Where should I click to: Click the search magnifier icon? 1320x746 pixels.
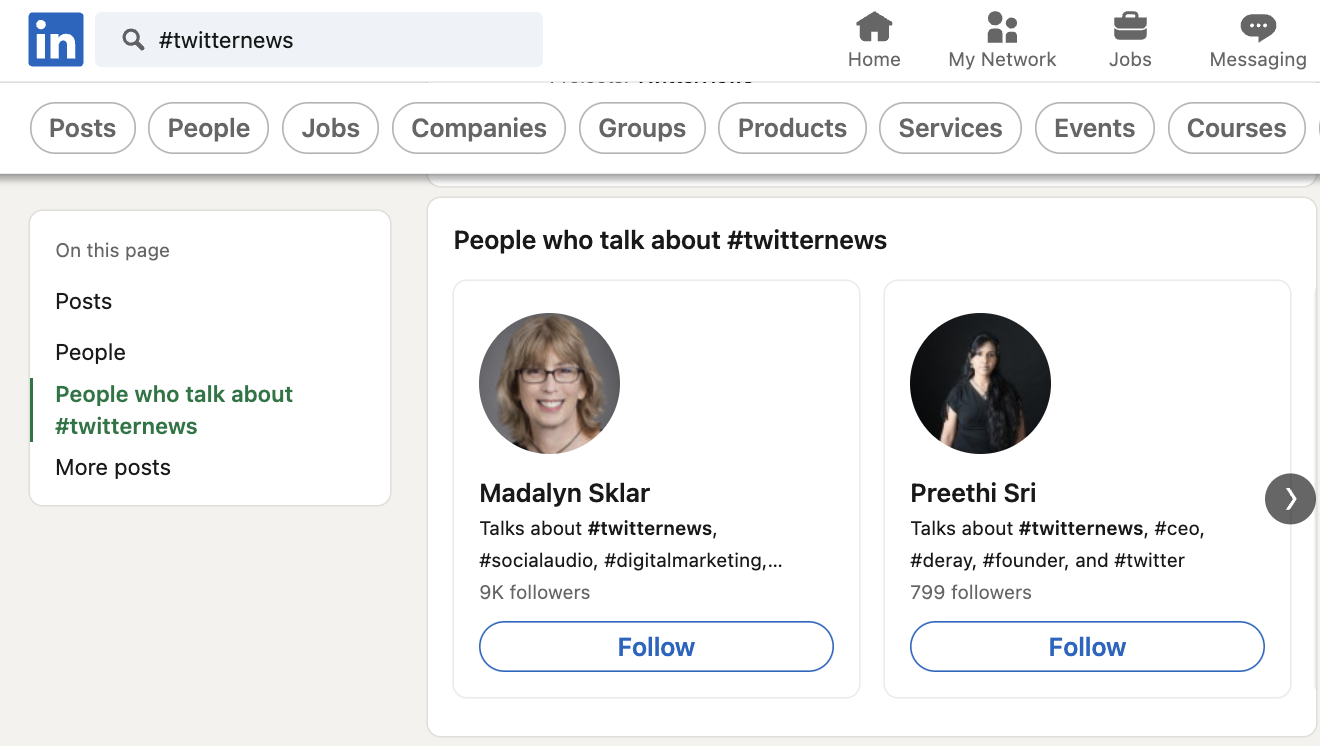(x=133, y=40)
